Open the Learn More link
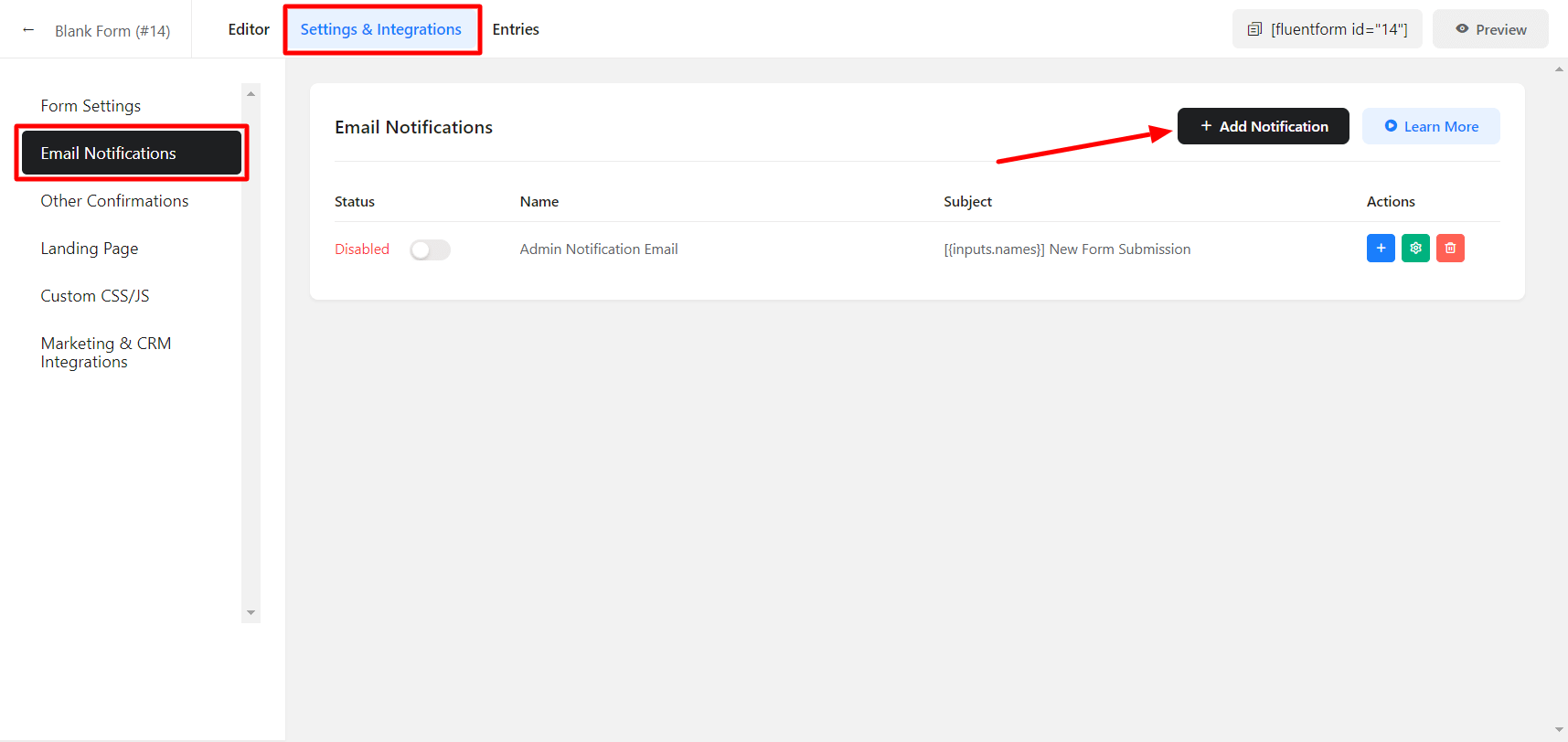 1431,126
